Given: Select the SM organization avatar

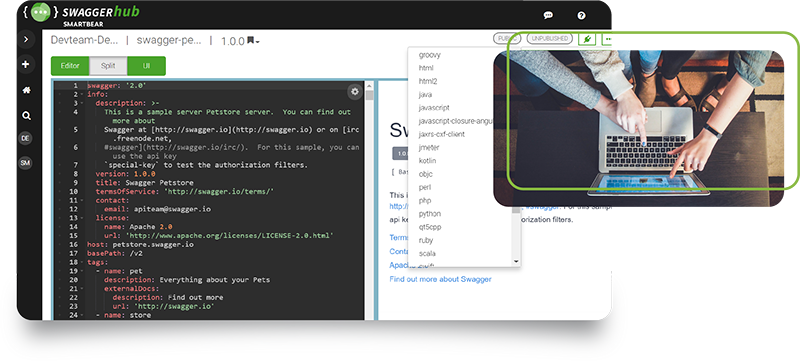Looking at the screenshot, I should click(26, 163).
